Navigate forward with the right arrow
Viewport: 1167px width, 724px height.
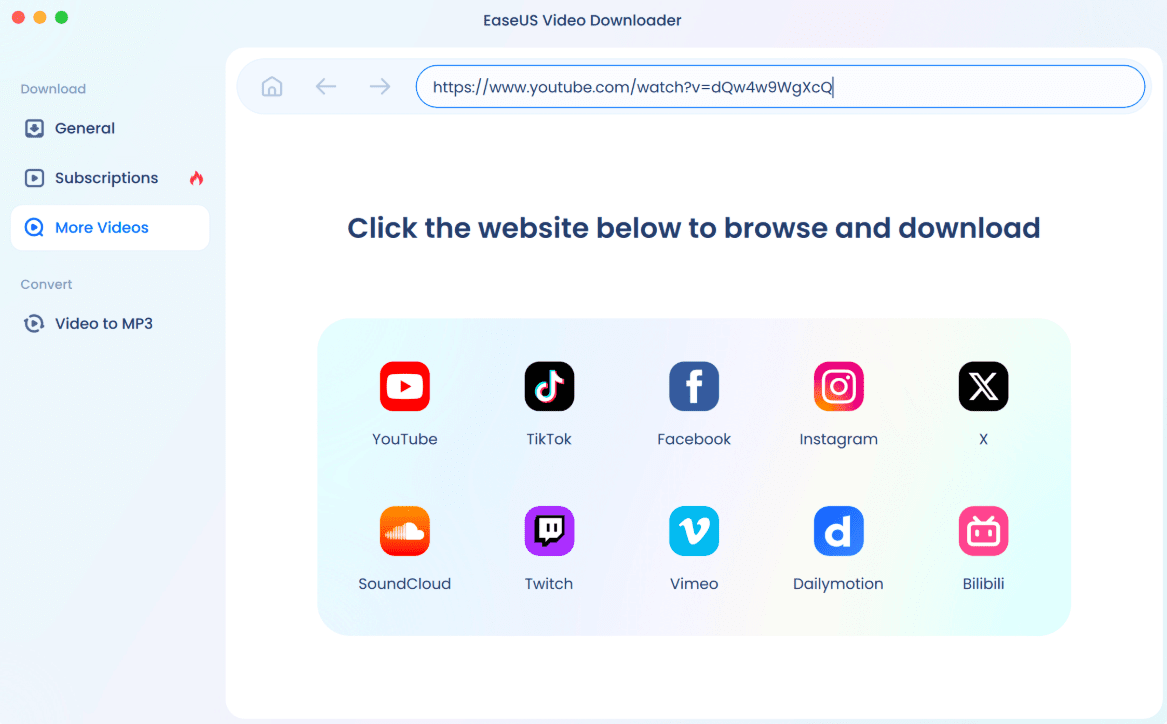(380, 87)
